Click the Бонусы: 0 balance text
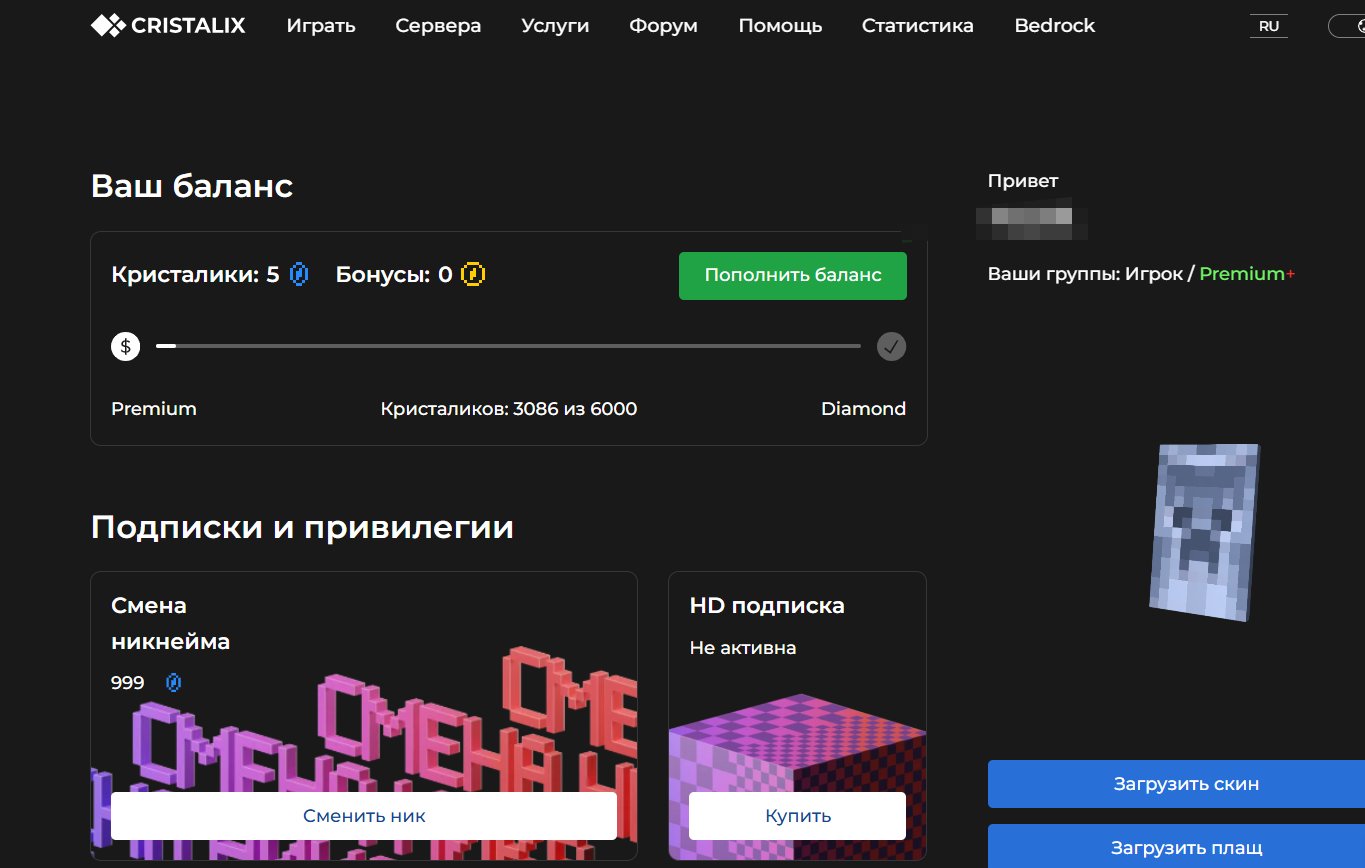The image size is (1365, 868). [x=394, y=275]
